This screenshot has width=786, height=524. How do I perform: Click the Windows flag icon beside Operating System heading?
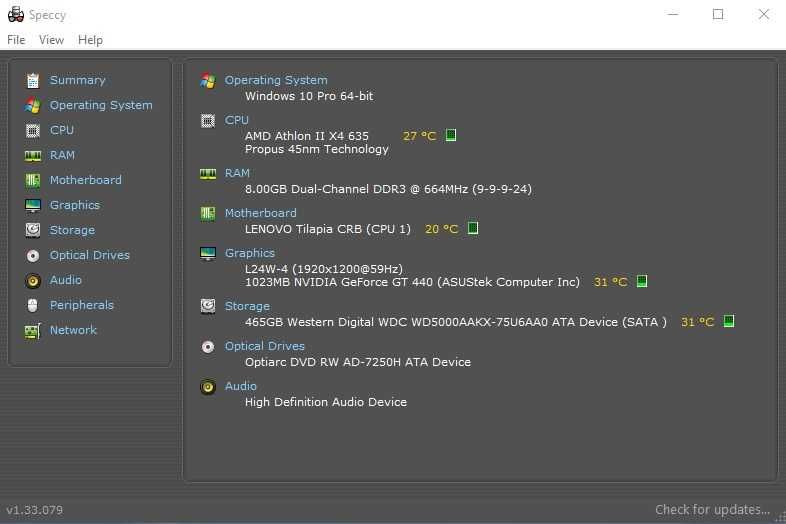[208, 80]
